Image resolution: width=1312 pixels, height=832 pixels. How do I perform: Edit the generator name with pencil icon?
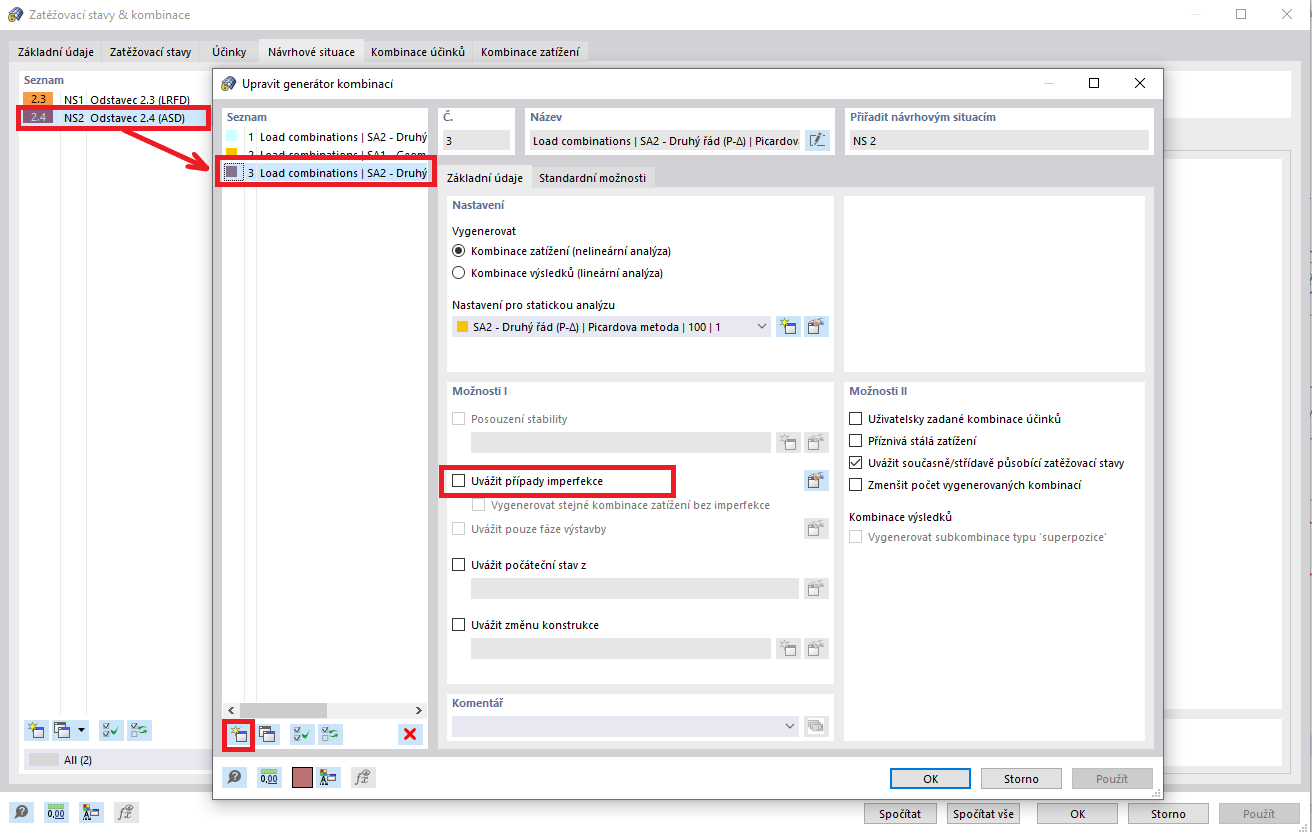(817, 141)
